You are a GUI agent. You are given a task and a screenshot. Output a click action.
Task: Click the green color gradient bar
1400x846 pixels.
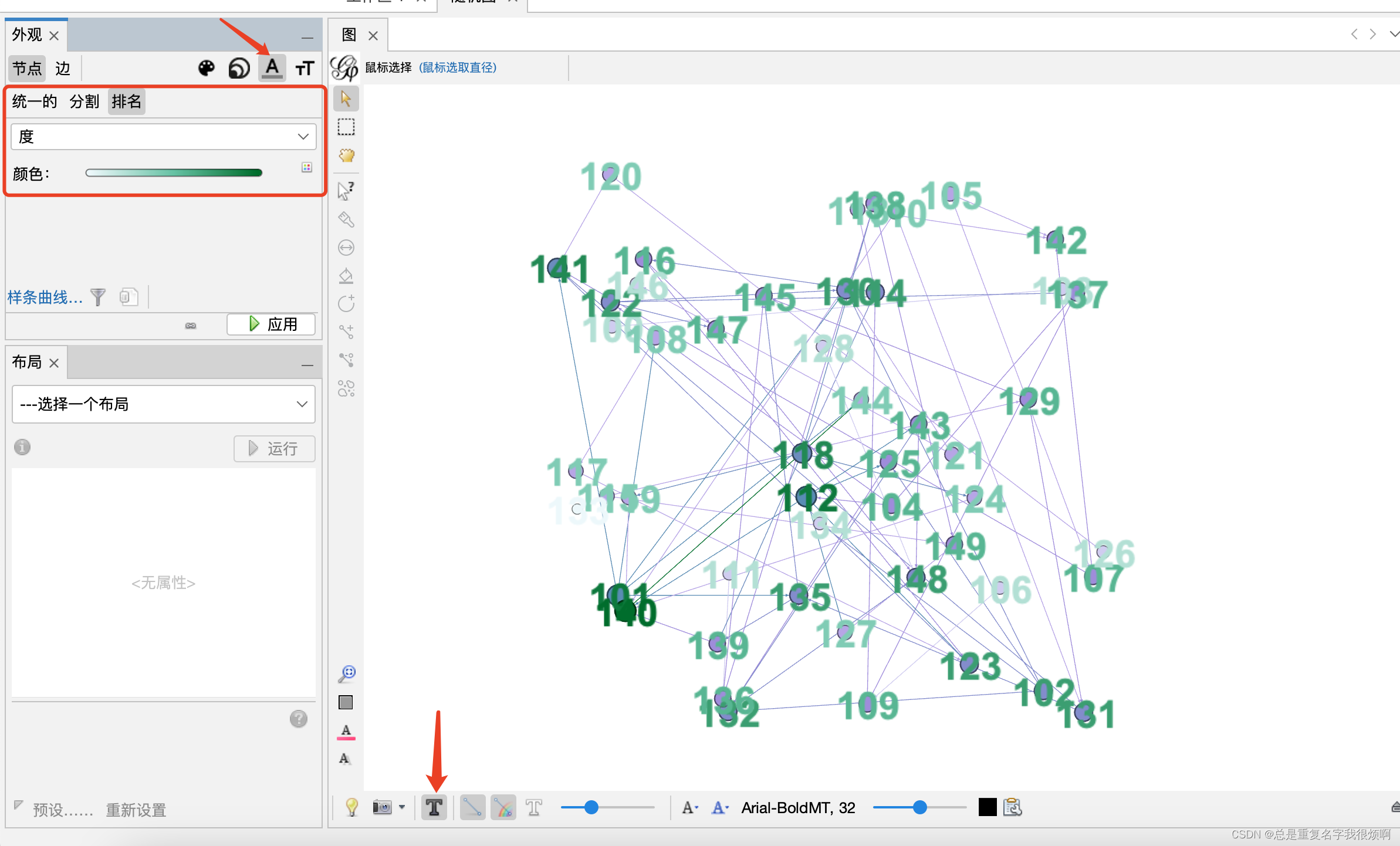pos(174,172)
